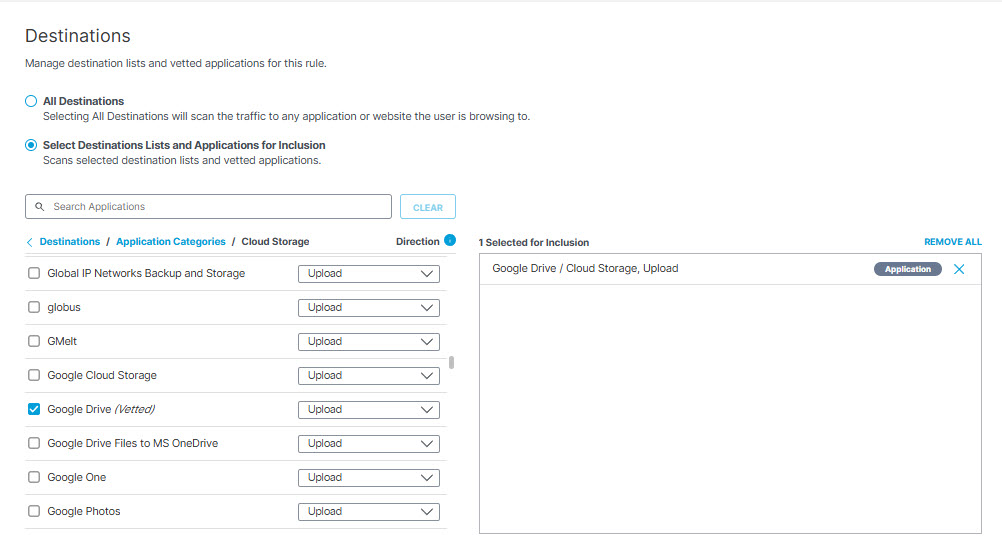Click the search magnifier icon

point(40,207)
